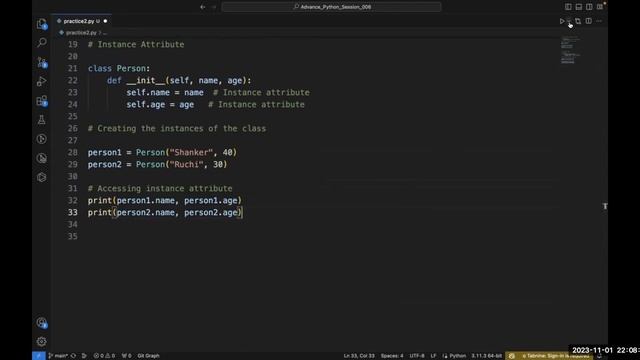640x360 pixels.
Task: Click the open changes icon in editor toolbar
Action: 578,21
